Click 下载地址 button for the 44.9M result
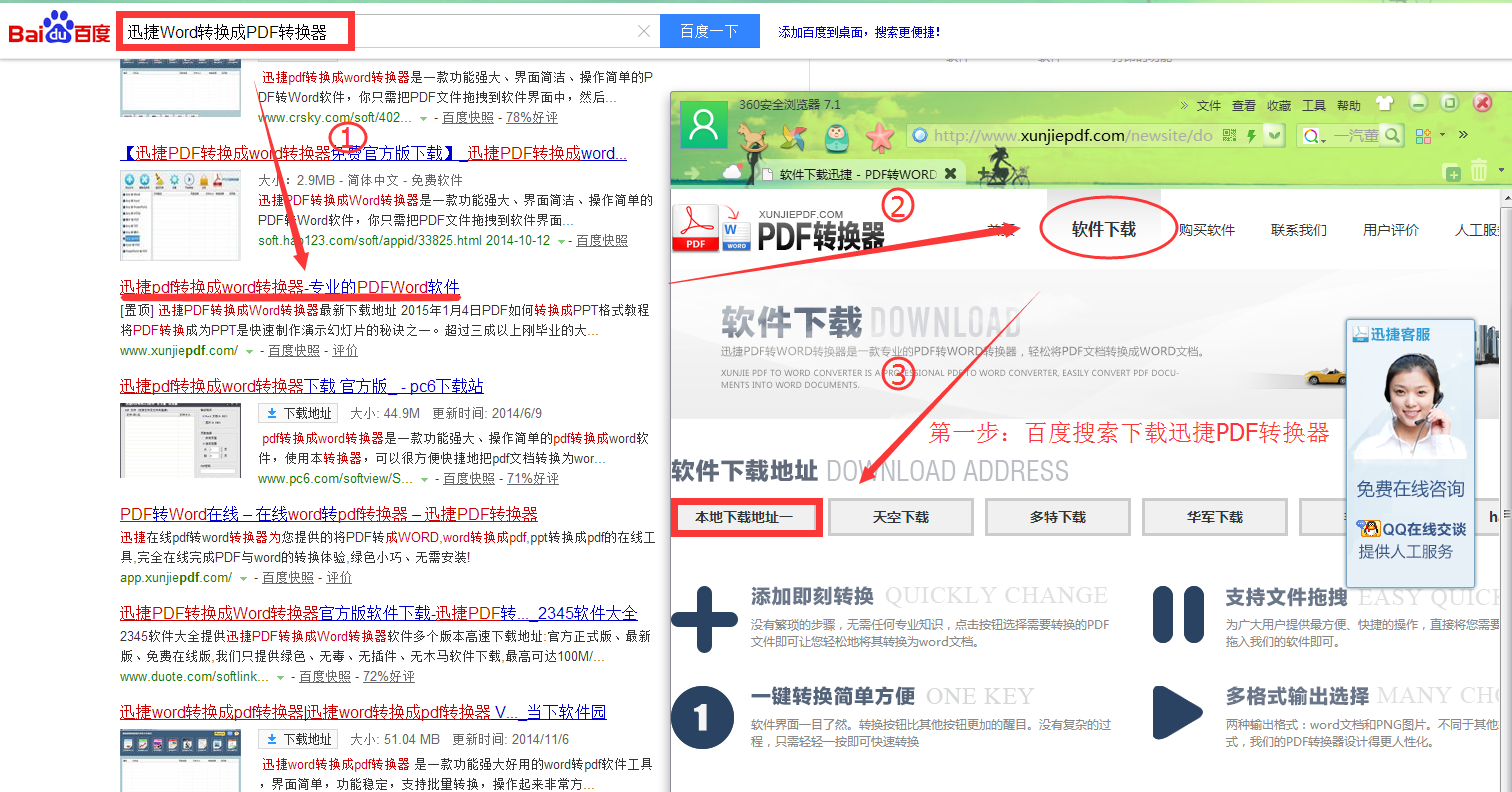Image resolution: width=1512 pixels, height=792 pixels. [x=298, y=413]
